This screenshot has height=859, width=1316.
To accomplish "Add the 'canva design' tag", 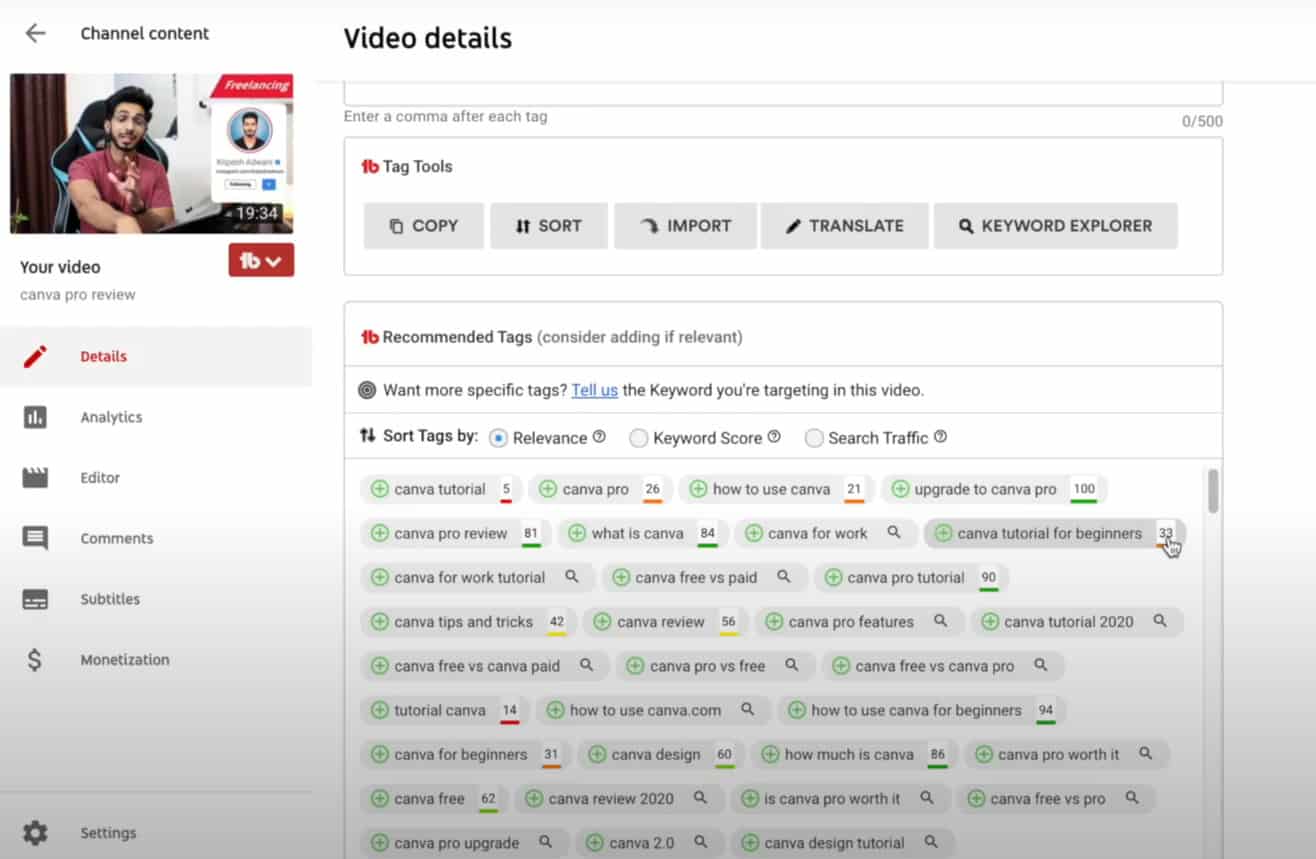I will (x=597, y=754).
